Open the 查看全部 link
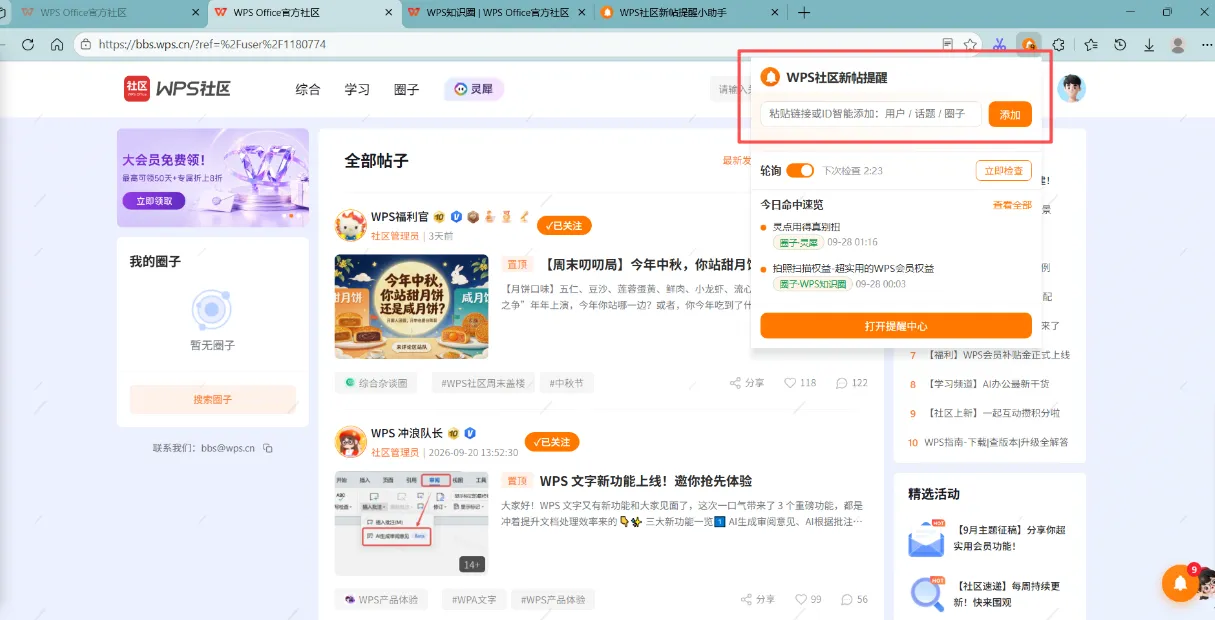Viewport: 1215px width, 620px height. tap(1012, 204)
